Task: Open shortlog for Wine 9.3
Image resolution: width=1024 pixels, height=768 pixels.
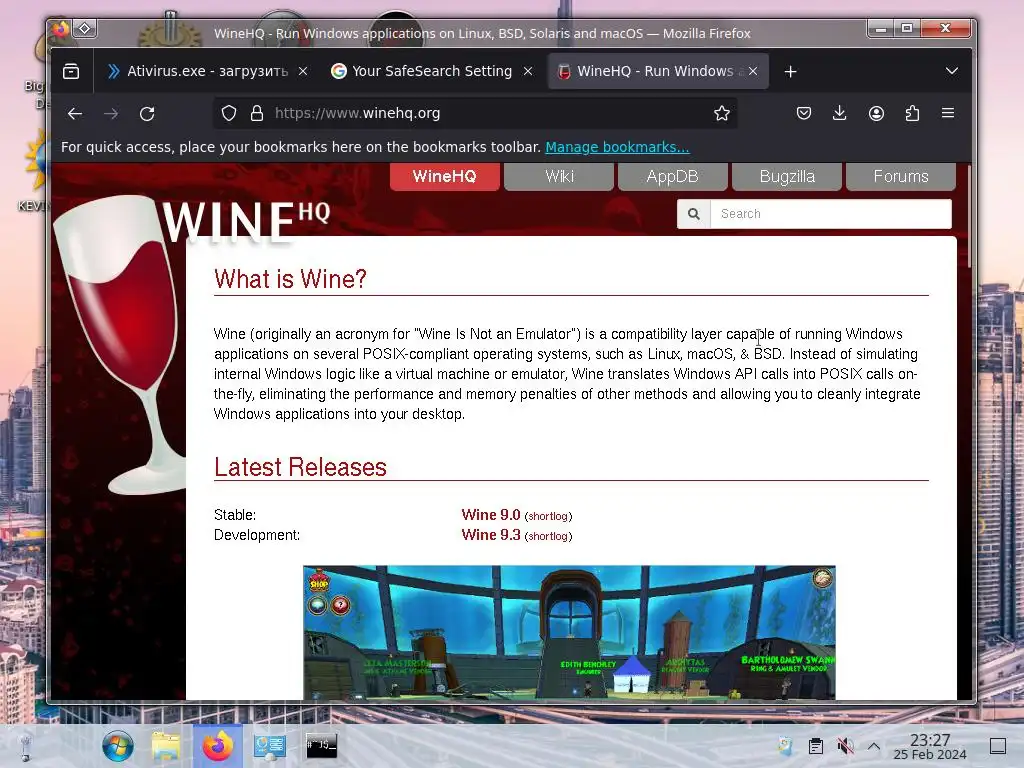Action: pyautogui.click(x=548, y=536)
